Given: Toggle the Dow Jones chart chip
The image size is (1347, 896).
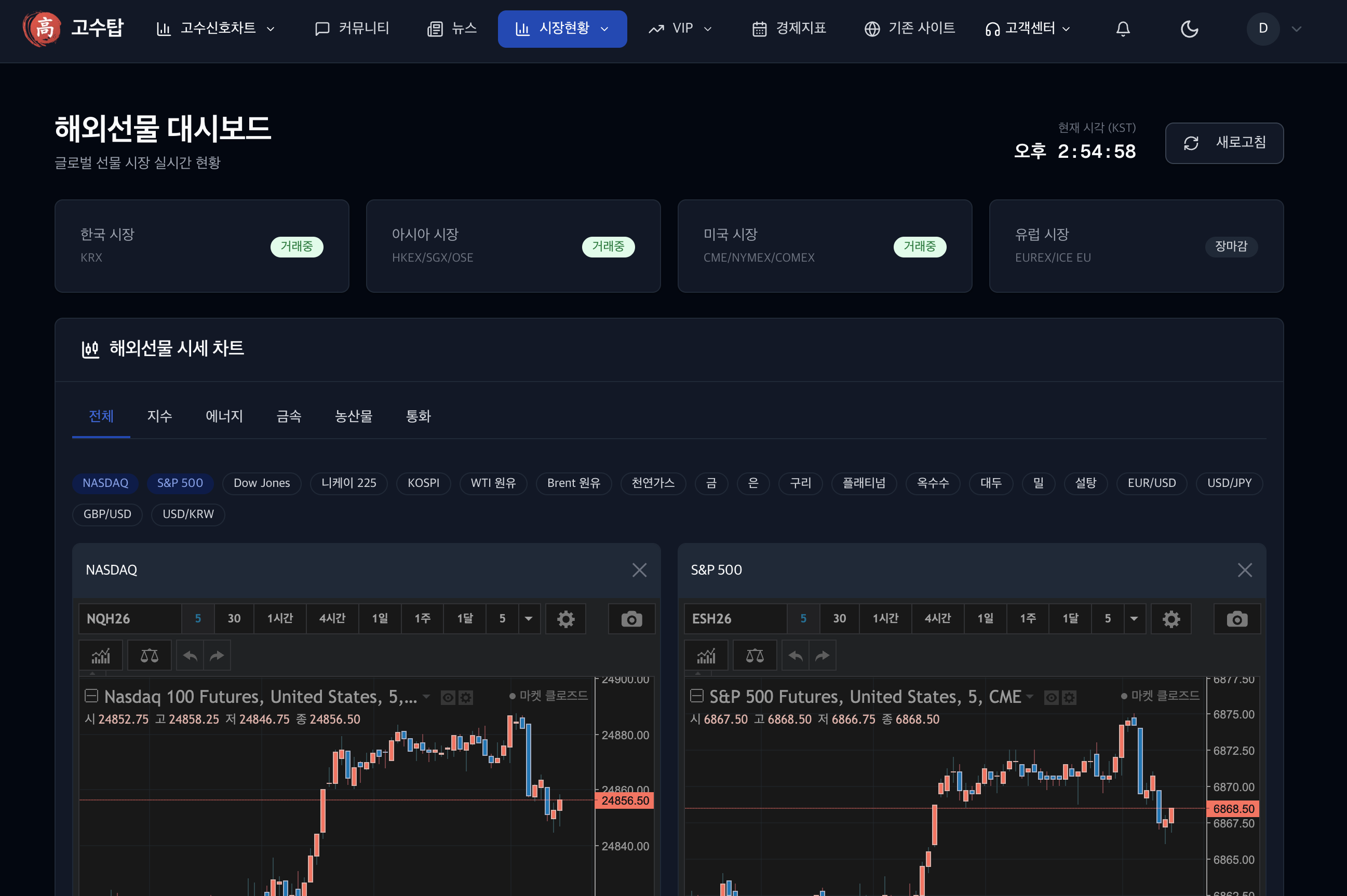Looking at the screenshot, I should pyautogui.click(x=261, y=483).
